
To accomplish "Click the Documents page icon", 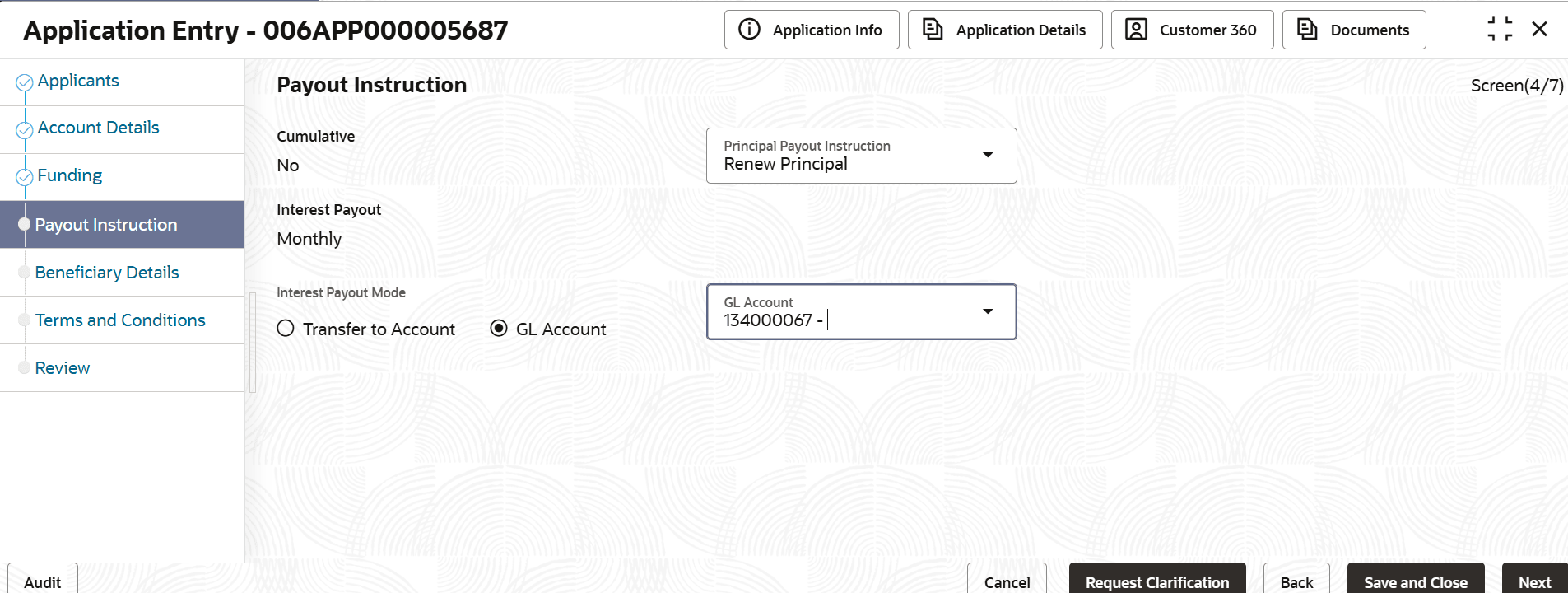I will coord(1307,30).
